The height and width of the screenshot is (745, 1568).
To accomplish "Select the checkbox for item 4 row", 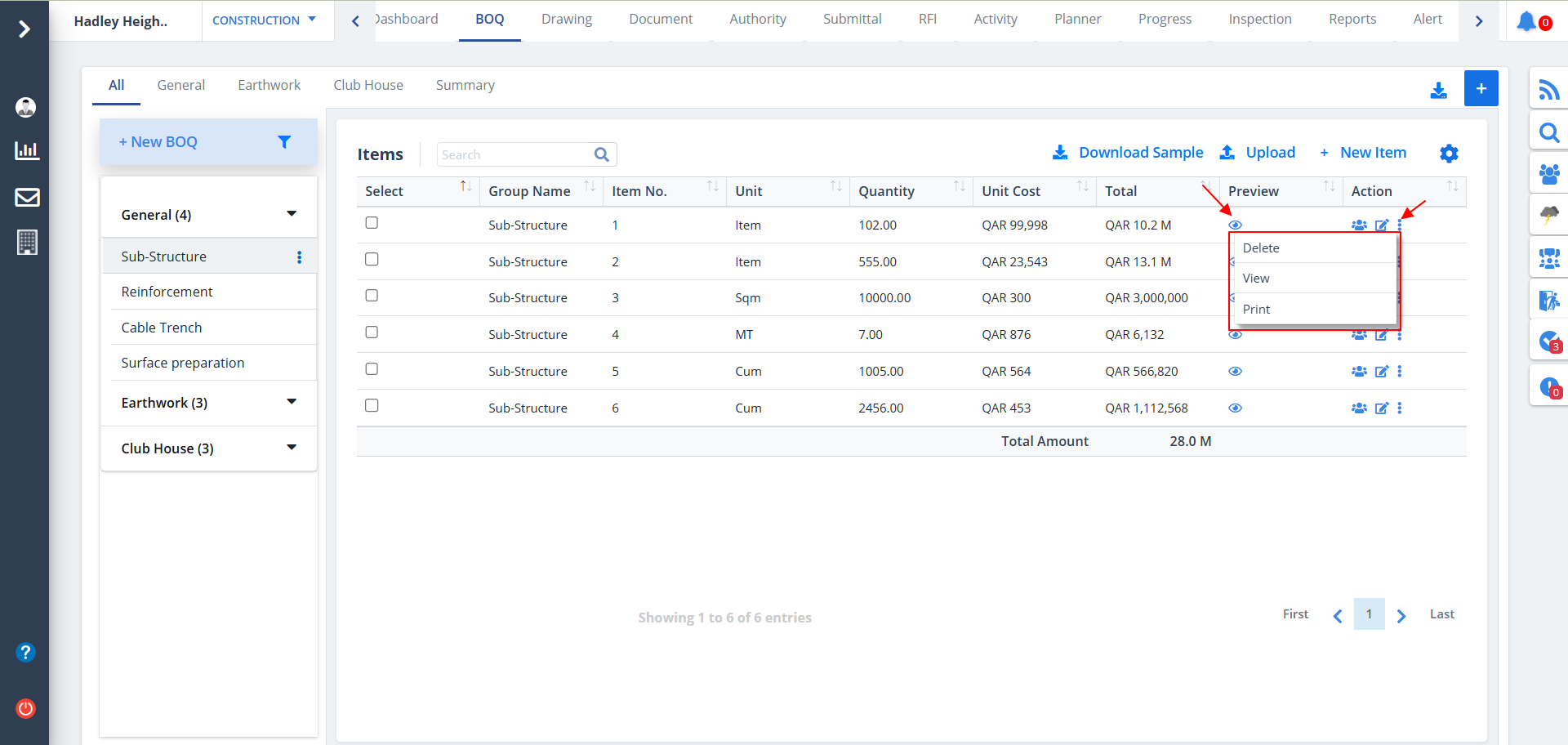I will pyautogui.click(x=372, y=332).
